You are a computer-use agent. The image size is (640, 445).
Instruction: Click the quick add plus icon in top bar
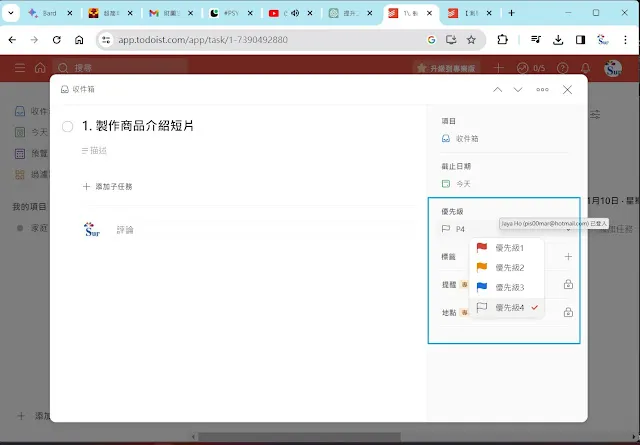498,68
